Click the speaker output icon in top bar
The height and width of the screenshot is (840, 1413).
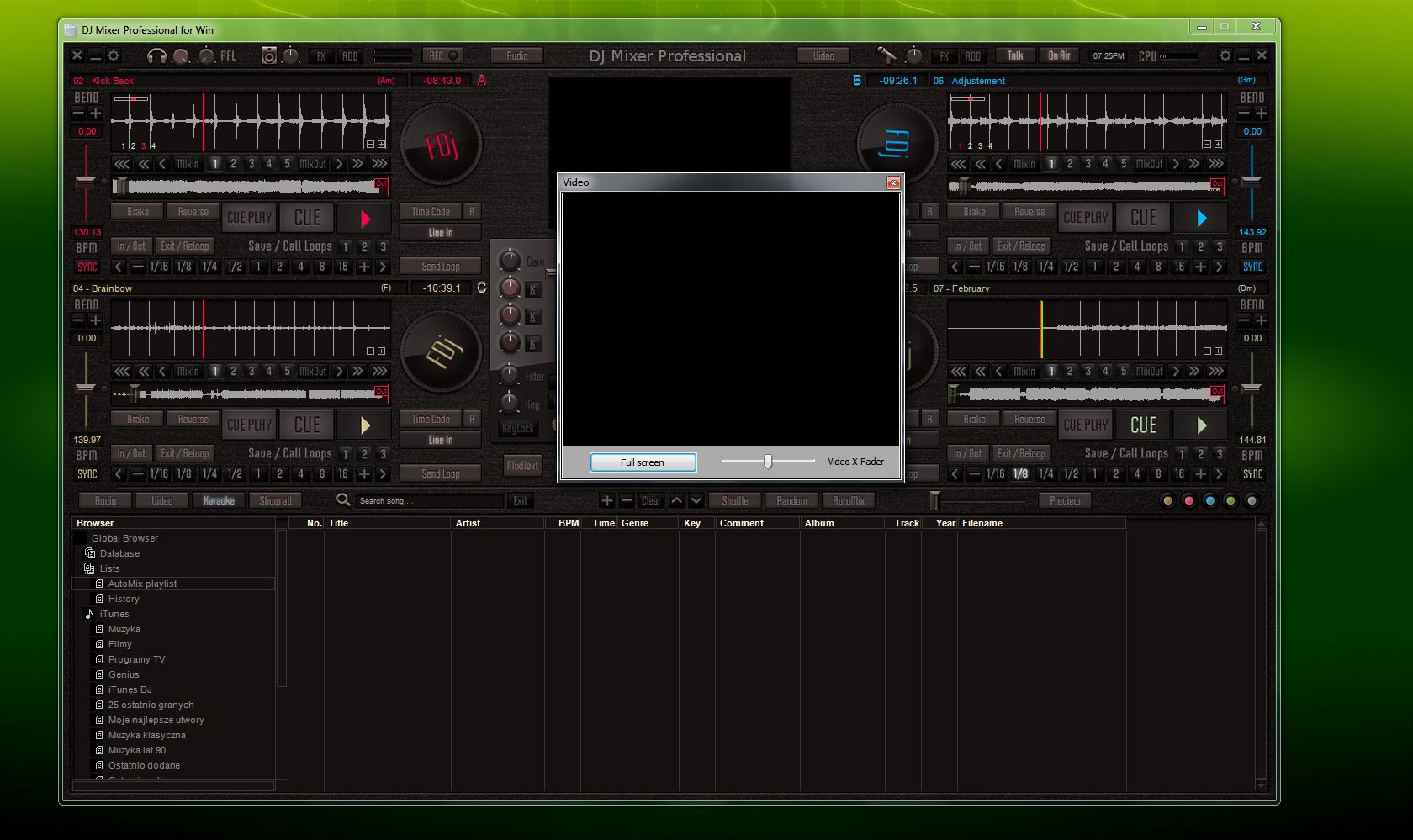(269, 56)
